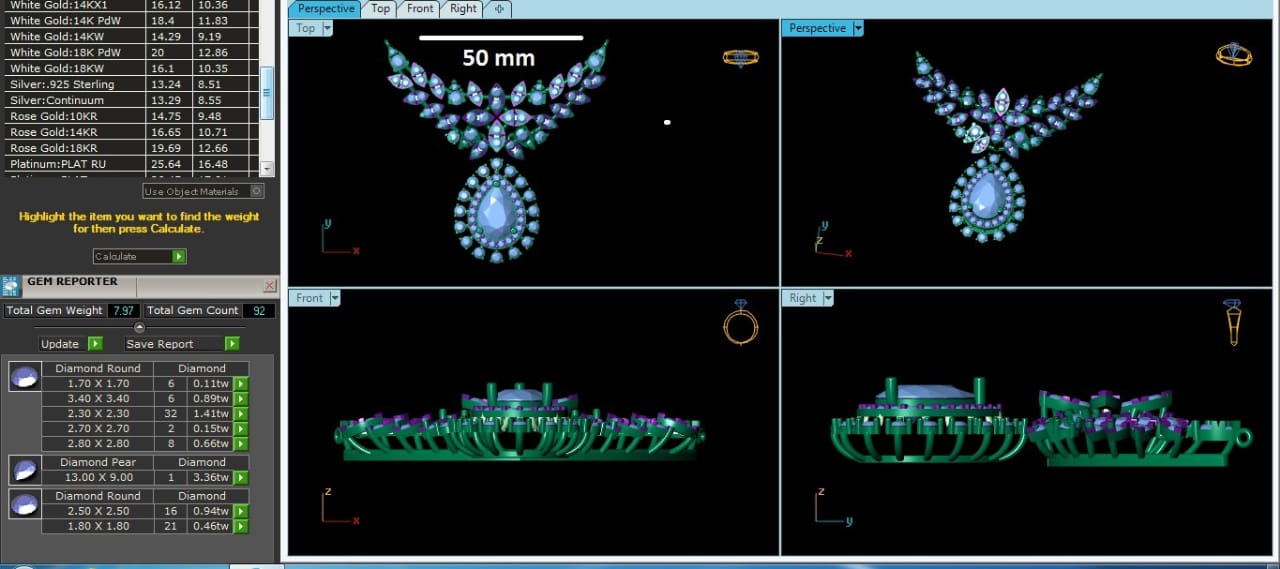Add a new viewport tab
1280x569 pixels.
click(x=498, y=9)
